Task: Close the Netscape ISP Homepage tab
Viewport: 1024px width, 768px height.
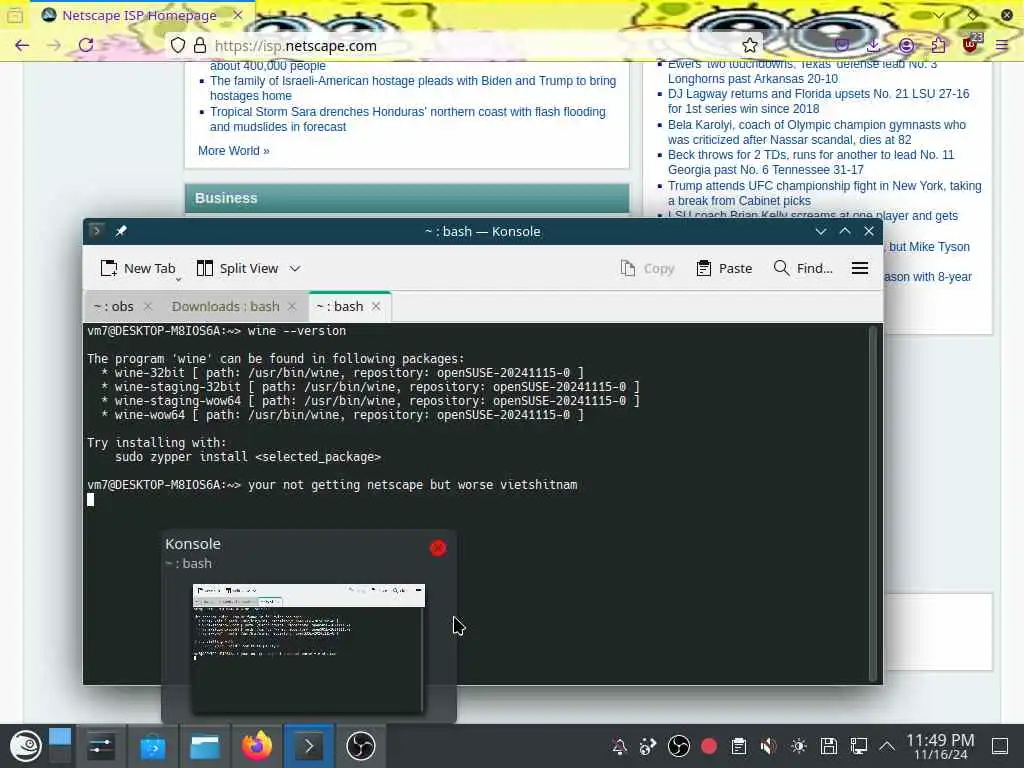Action: [x=238, y=15]
